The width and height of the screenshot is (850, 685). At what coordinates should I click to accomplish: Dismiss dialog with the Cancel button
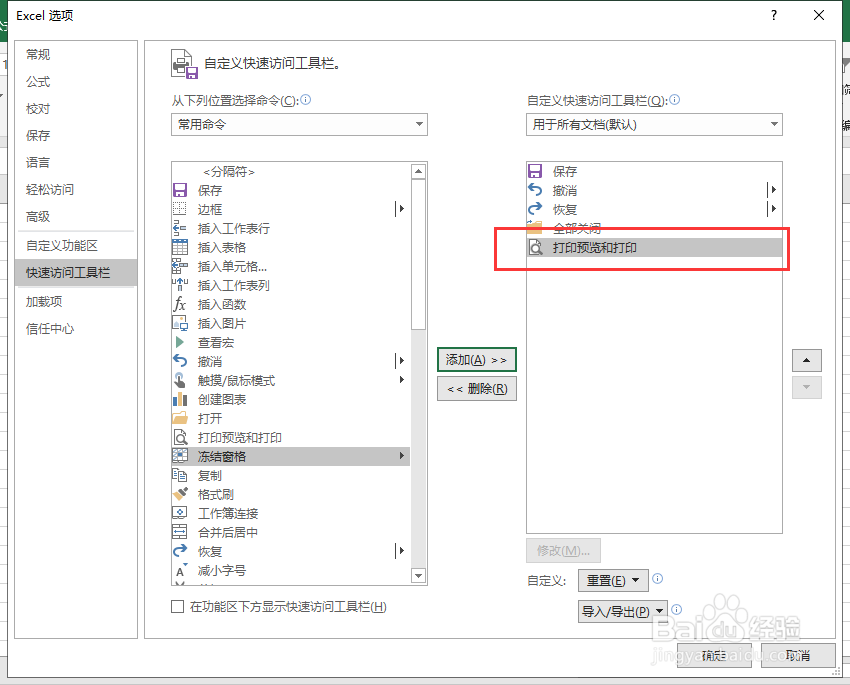[x=798, y=655]
